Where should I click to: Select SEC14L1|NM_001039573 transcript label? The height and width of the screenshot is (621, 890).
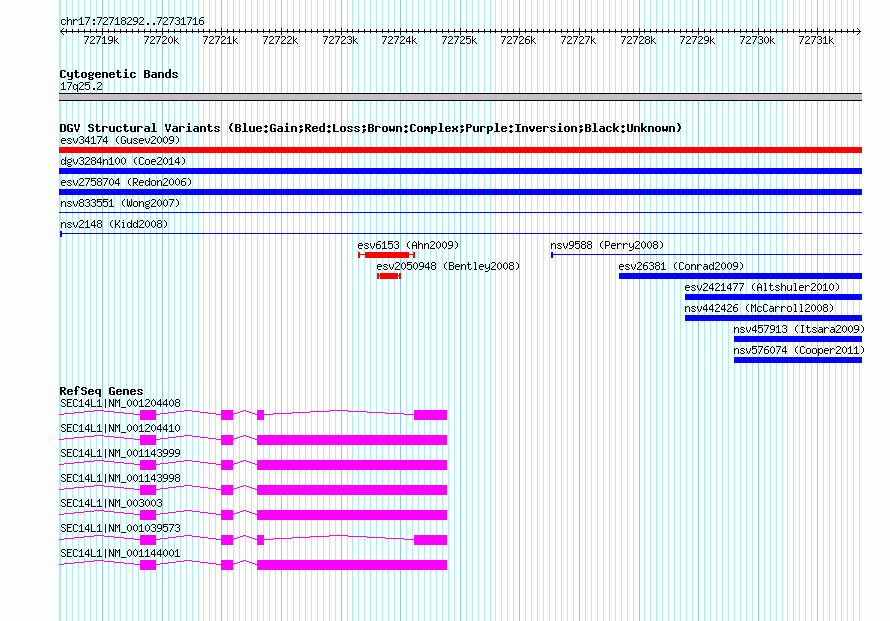tap(120, 528)
